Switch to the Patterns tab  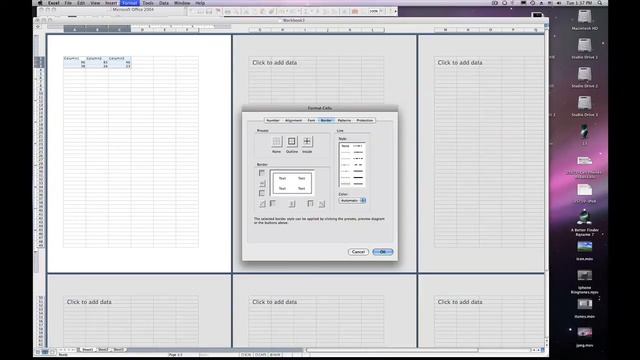click(x=344, y=120)
